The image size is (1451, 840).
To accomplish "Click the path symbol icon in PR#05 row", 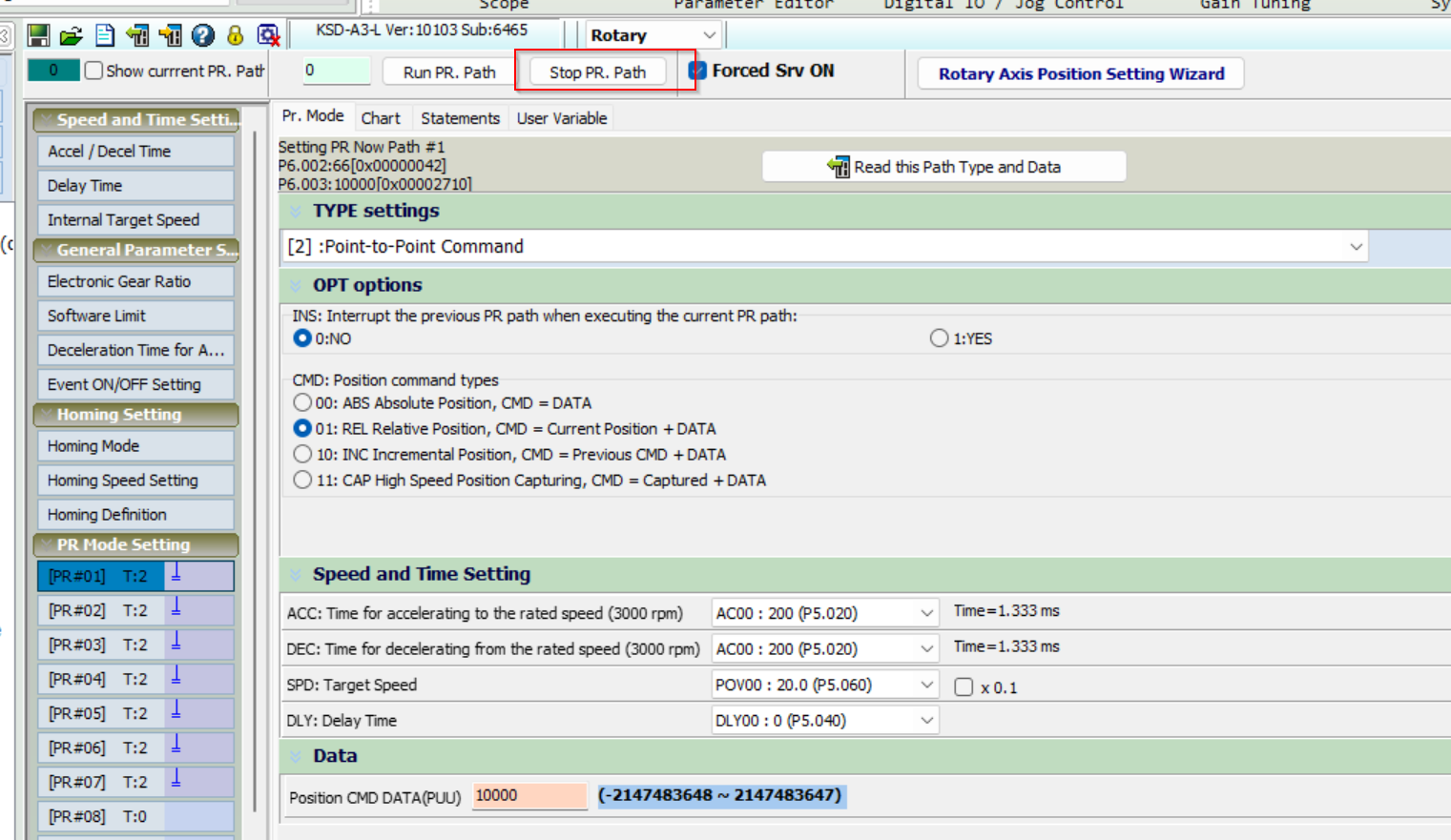I will 176,710.
